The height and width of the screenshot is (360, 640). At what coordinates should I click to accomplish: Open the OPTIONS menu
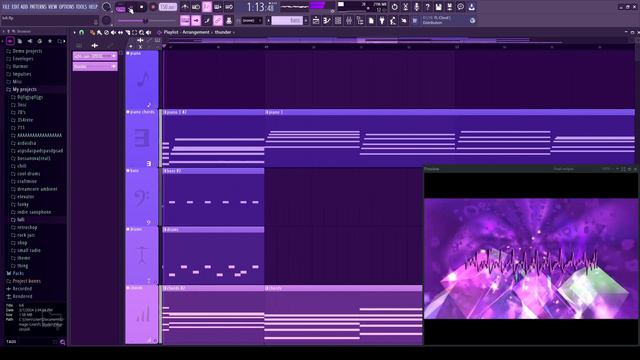coord(67,7)
